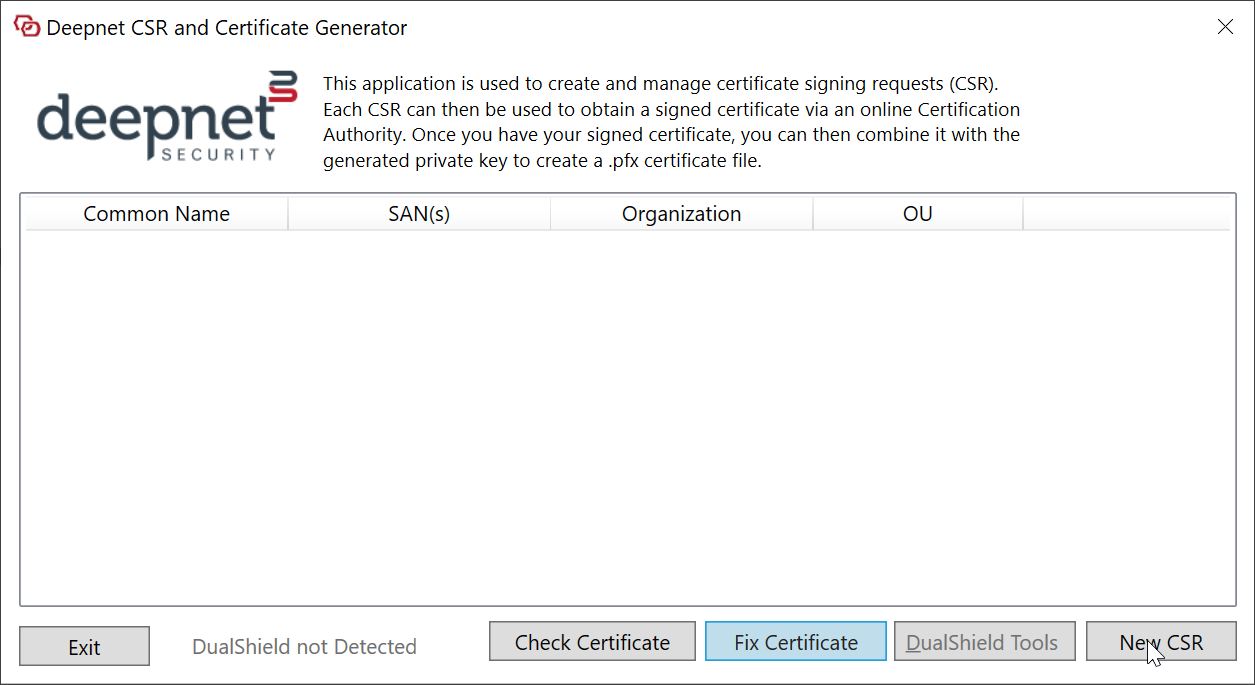Click divider between Organization and OU headers
1255x685 pixels.
[x=813, y=214]
